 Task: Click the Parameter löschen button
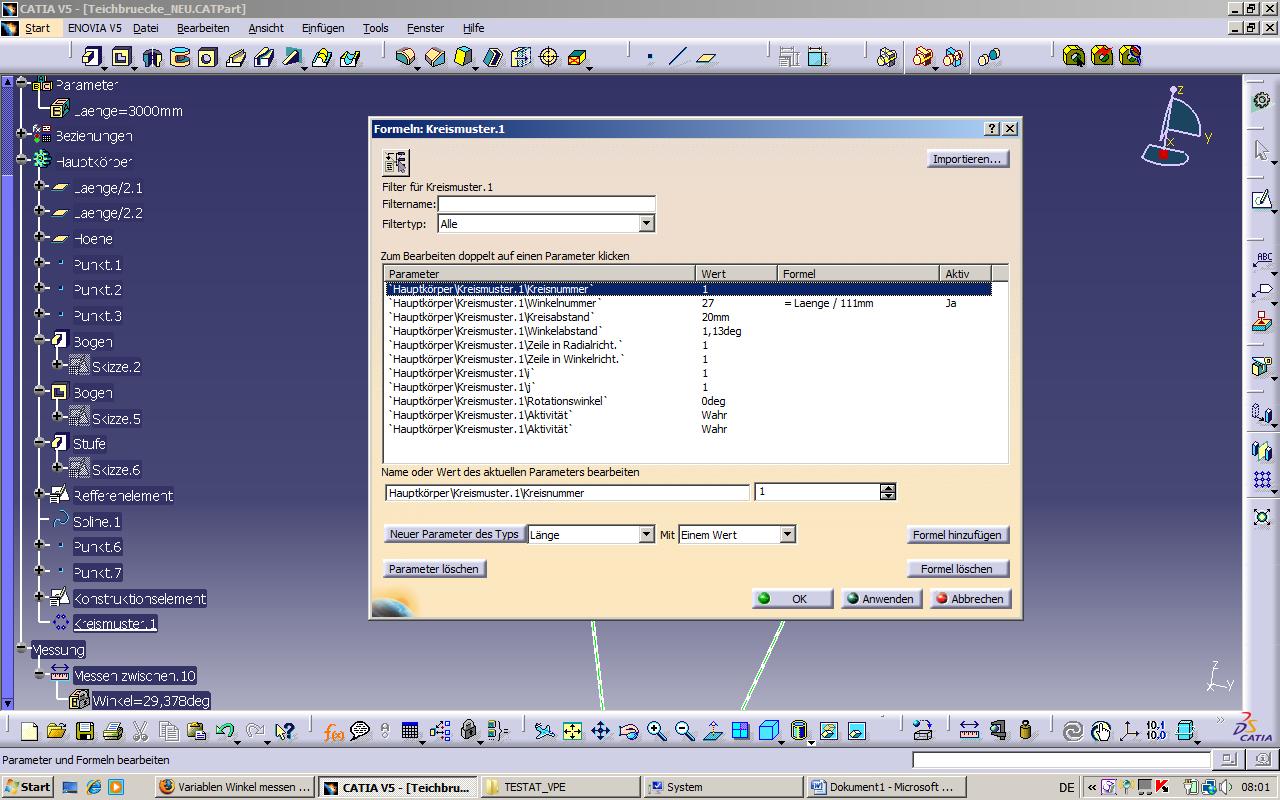[x=434, y=569]
